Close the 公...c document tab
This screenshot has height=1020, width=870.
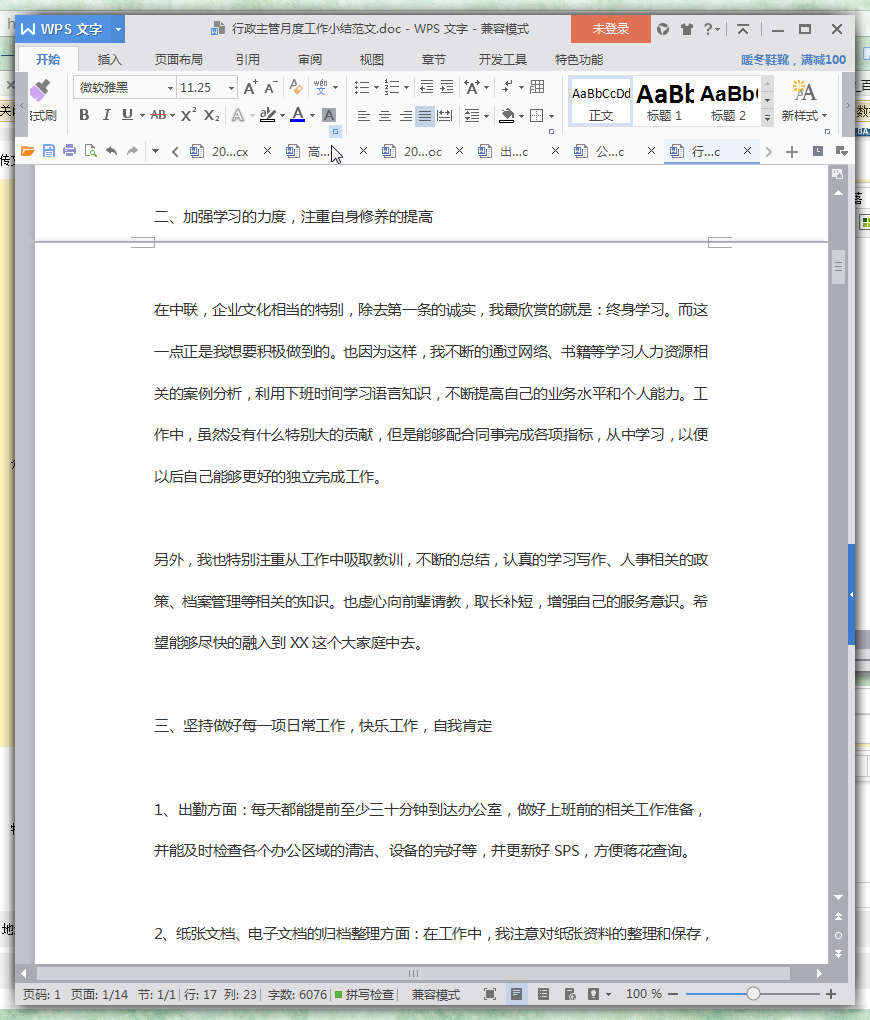tap(651, 151)
